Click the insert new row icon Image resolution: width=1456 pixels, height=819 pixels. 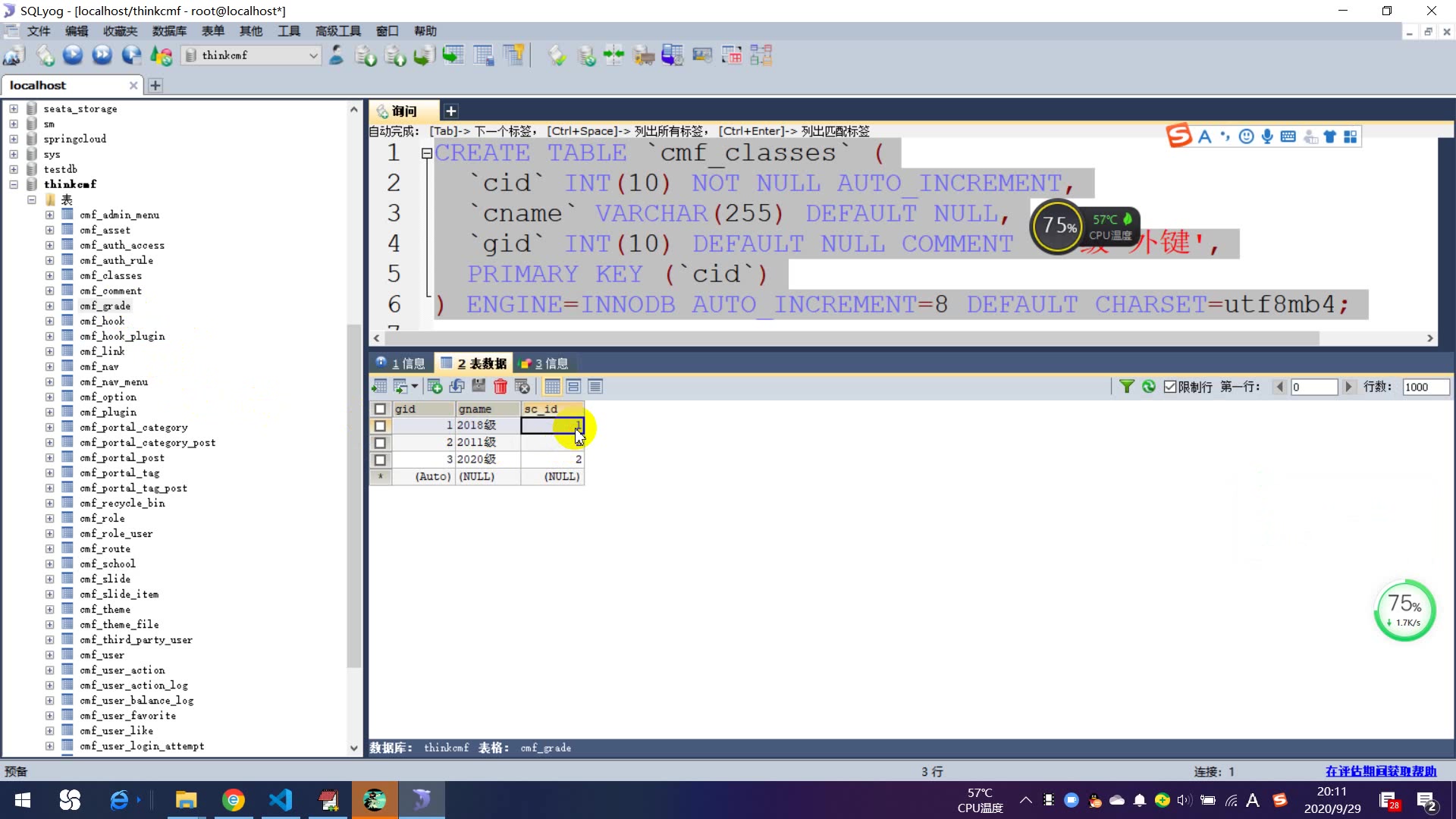435,387
